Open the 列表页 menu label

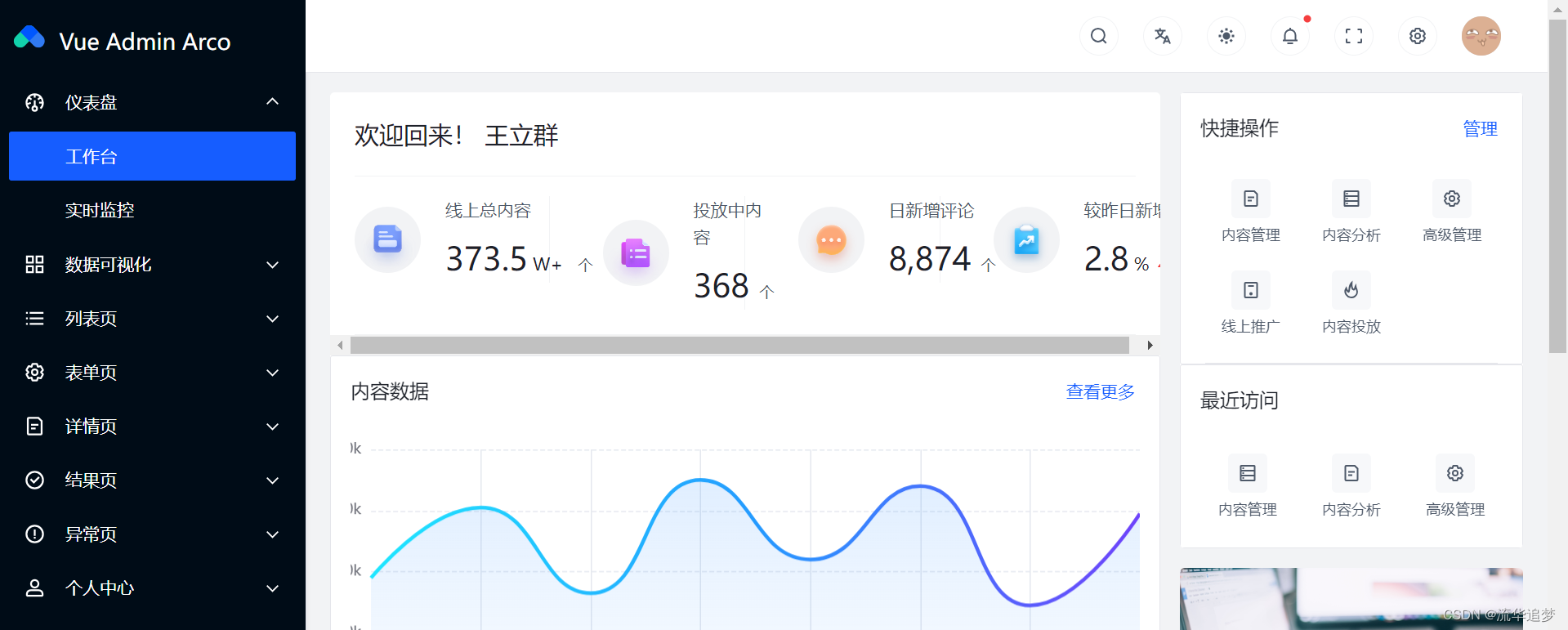[x=91, y=319]
